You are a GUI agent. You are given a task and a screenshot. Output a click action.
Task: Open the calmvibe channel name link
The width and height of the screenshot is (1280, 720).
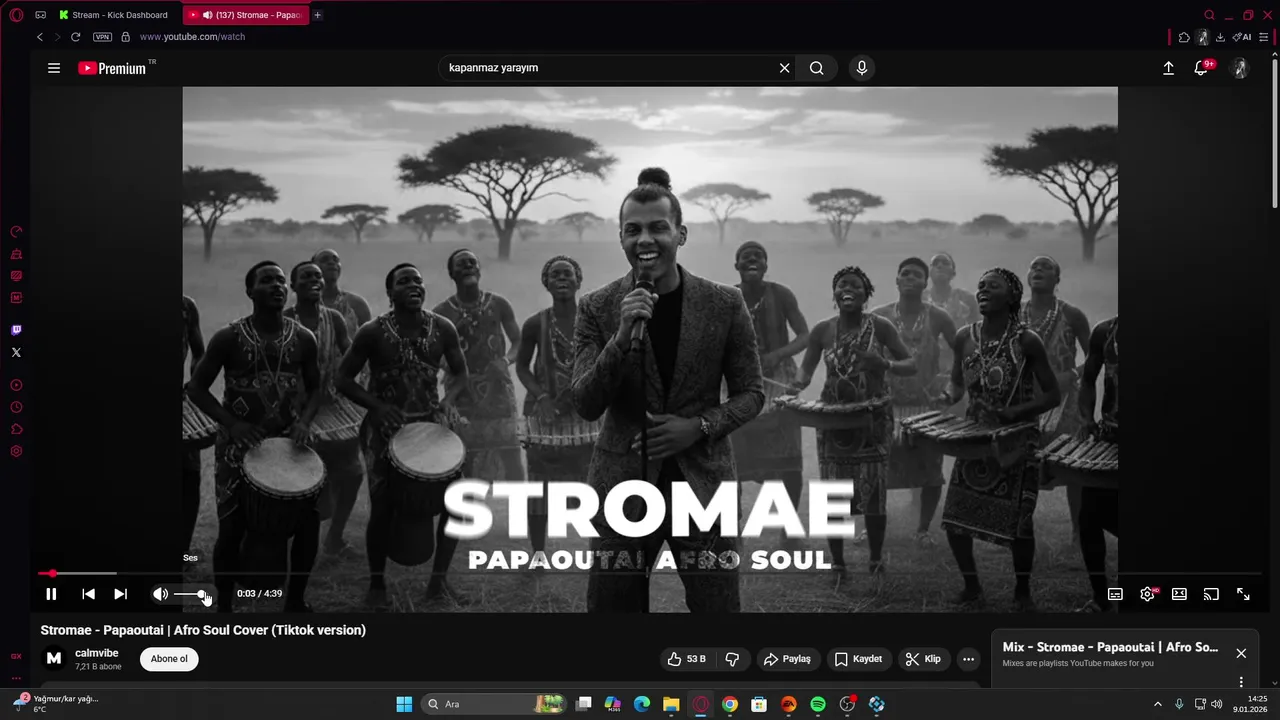[97, 653]
